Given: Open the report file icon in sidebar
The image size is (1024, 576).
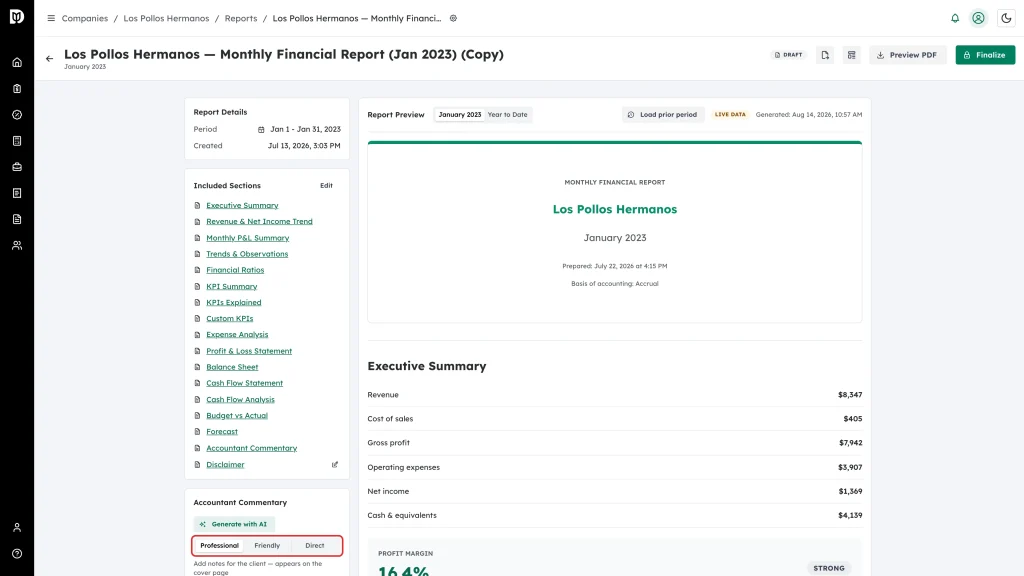Looking at the screenshot, I should (x=17, y=219).
